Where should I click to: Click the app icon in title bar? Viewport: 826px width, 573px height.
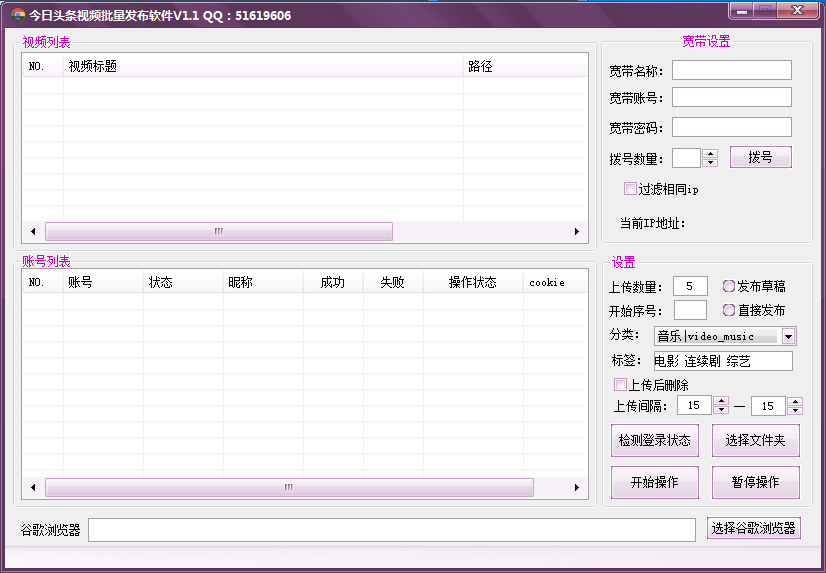point(18,15)
